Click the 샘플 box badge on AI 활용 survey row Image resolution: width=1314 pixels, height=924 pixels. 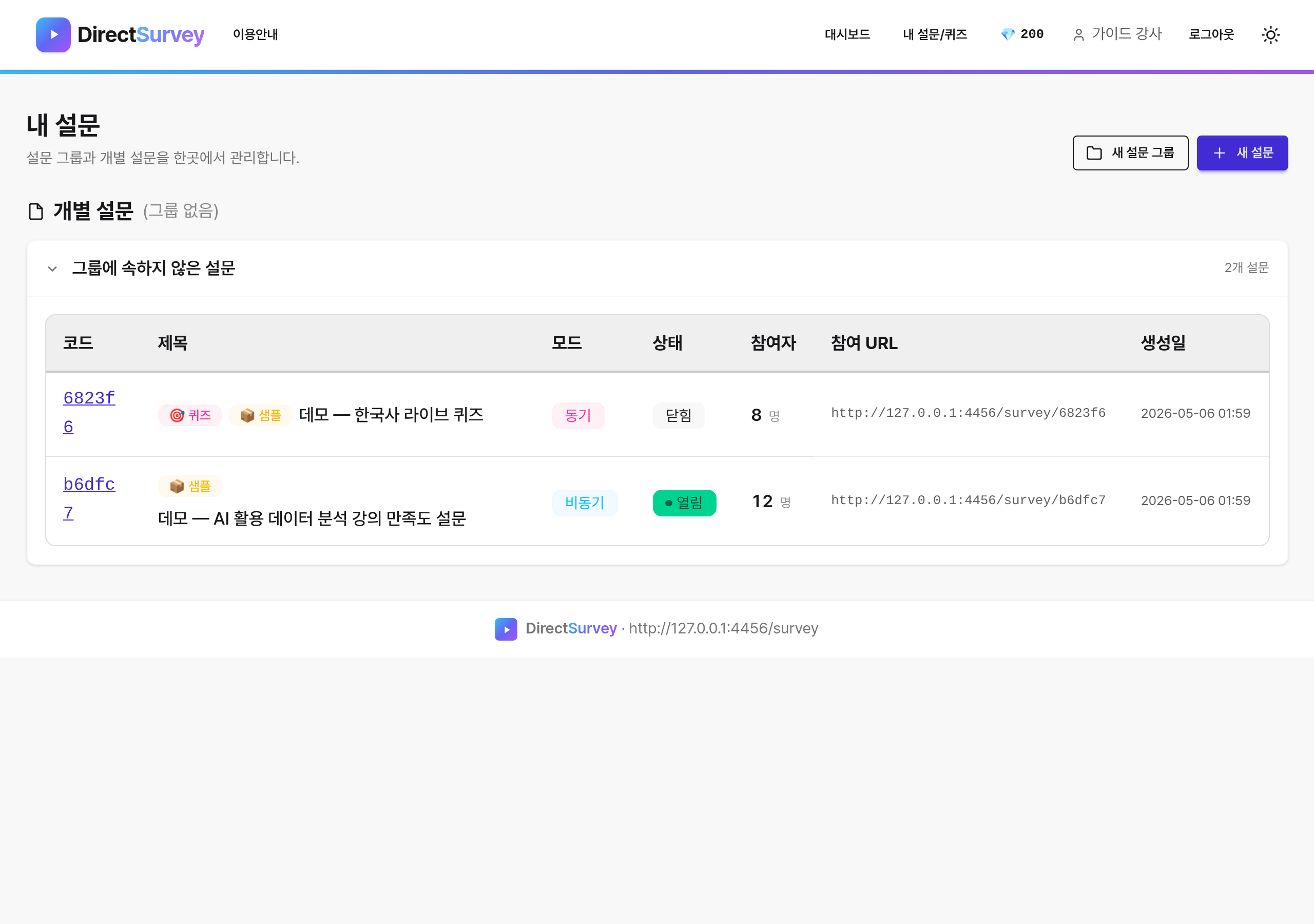(190, 486)
